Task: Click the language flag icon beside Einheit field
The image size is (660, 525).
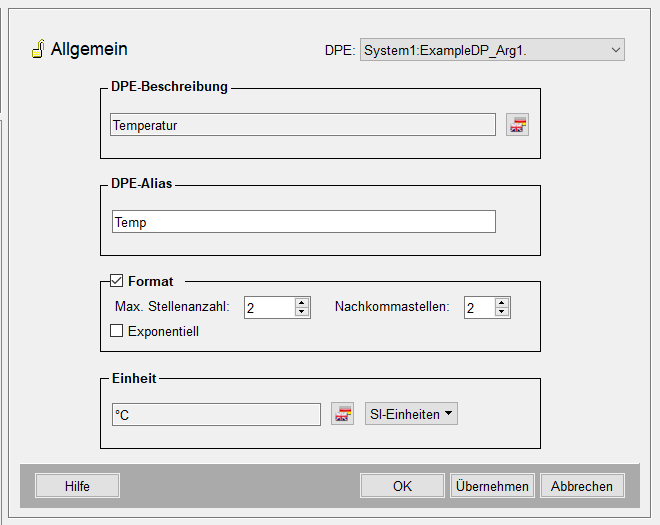Action: point(342,414)
